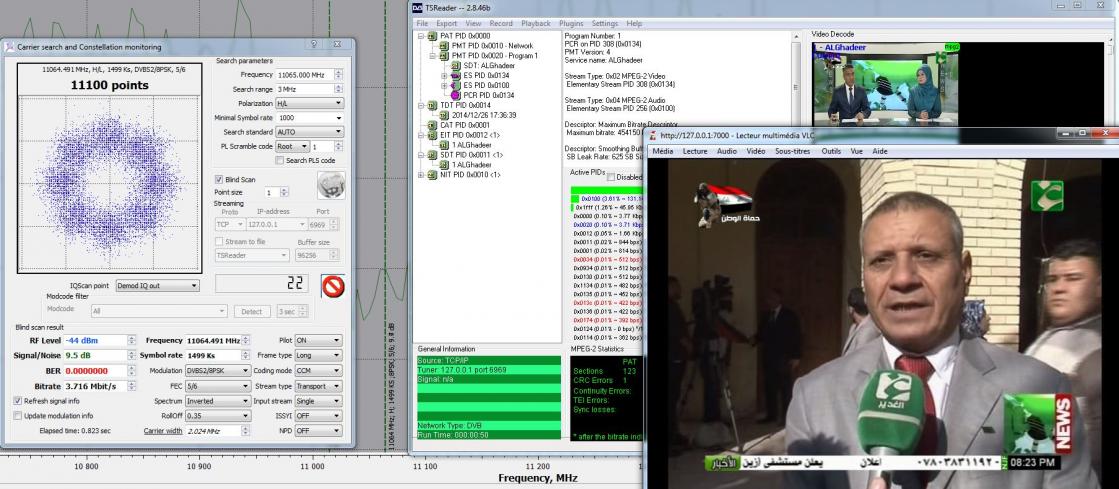Click the SDT PID 0x0011 node icon

coord(433,155)
